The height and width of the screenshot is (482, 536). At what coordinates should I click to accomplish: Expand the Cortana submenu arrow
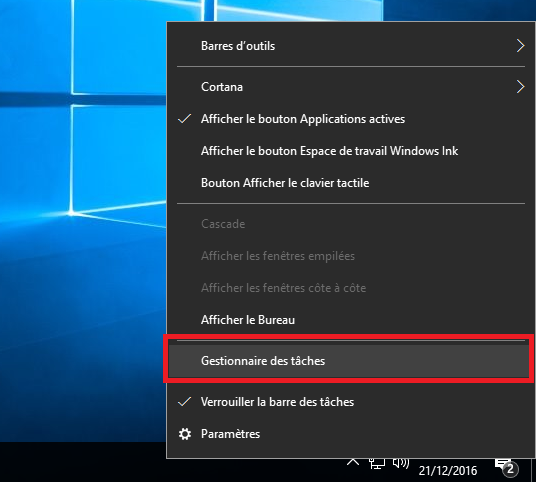(520, 87)
